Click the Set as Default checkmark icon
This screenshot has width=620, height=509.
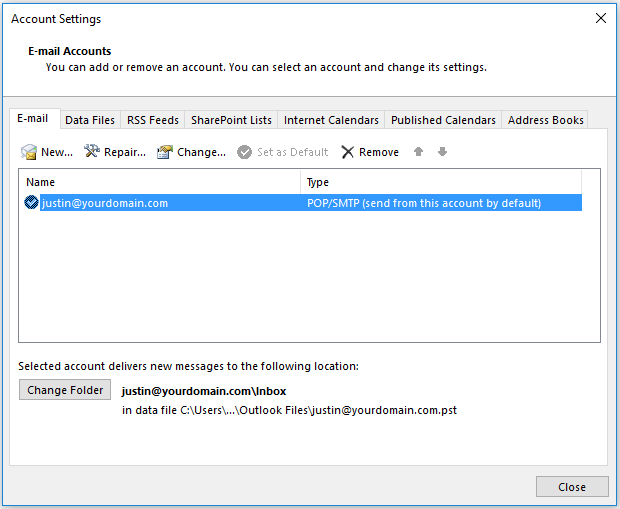244,152
